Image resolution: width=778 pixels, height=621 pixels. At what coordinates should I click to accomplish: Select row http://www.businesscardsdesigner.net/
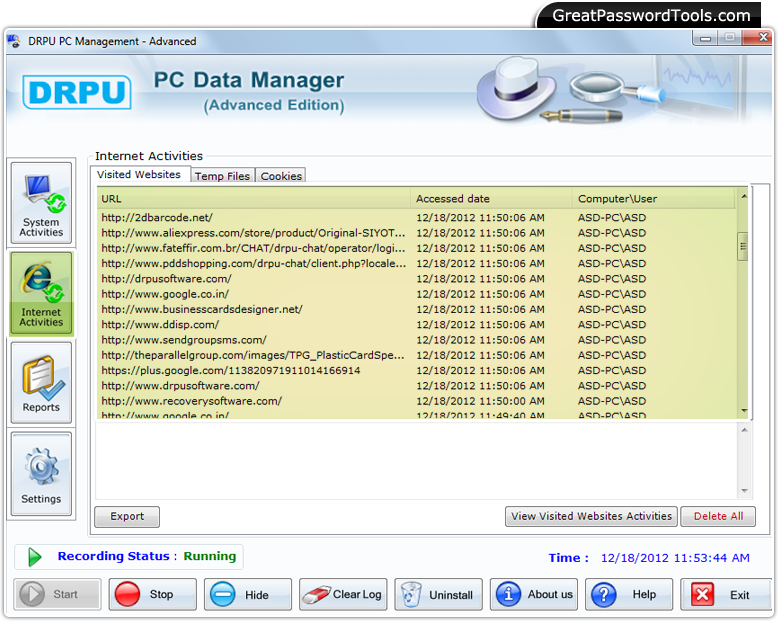click(x=417, y=310)
